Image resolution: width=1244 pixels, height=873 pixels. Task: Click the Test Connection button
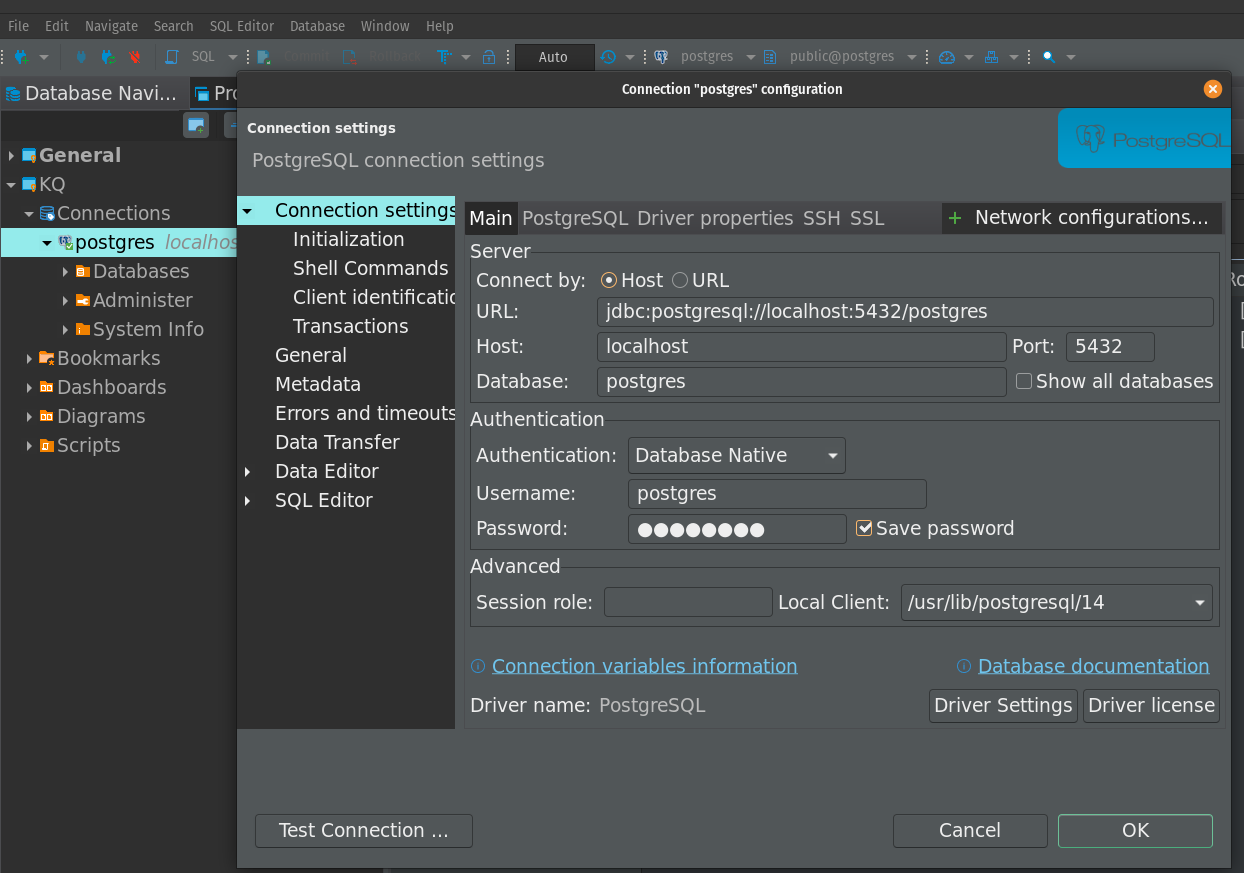point(364,830)
